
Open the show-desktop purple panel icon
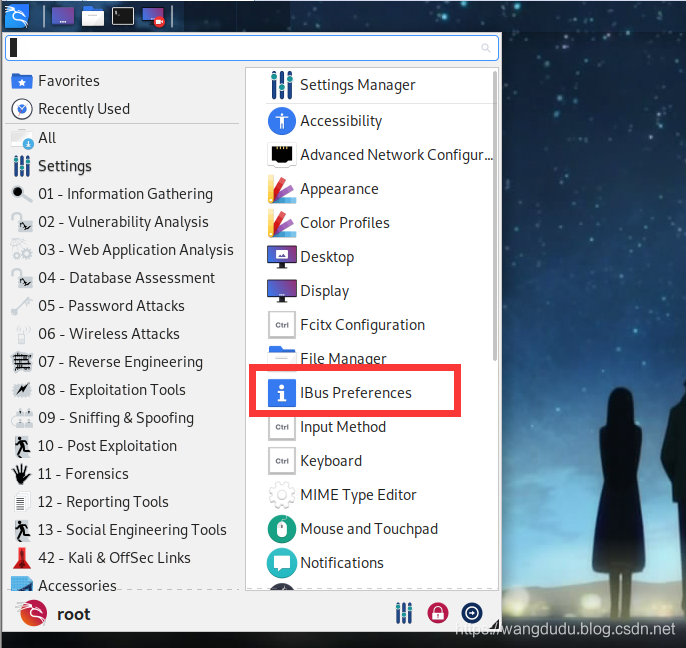pyautogui.click(x=63, y=17)
